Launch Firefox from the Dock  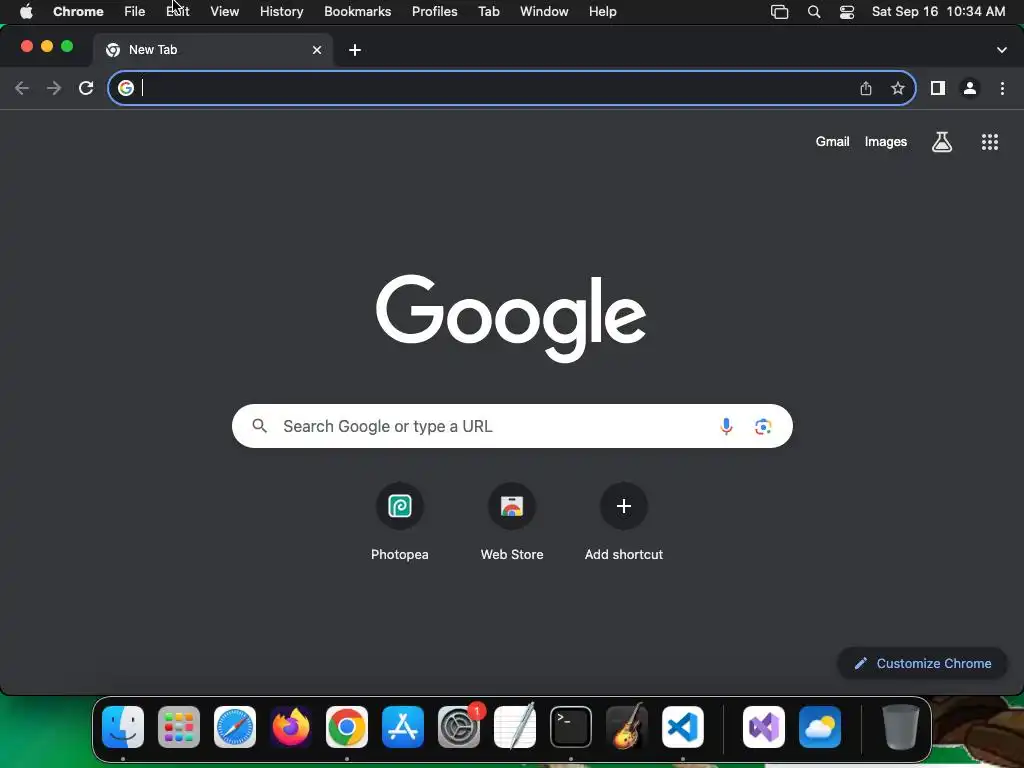coord(291,727)
